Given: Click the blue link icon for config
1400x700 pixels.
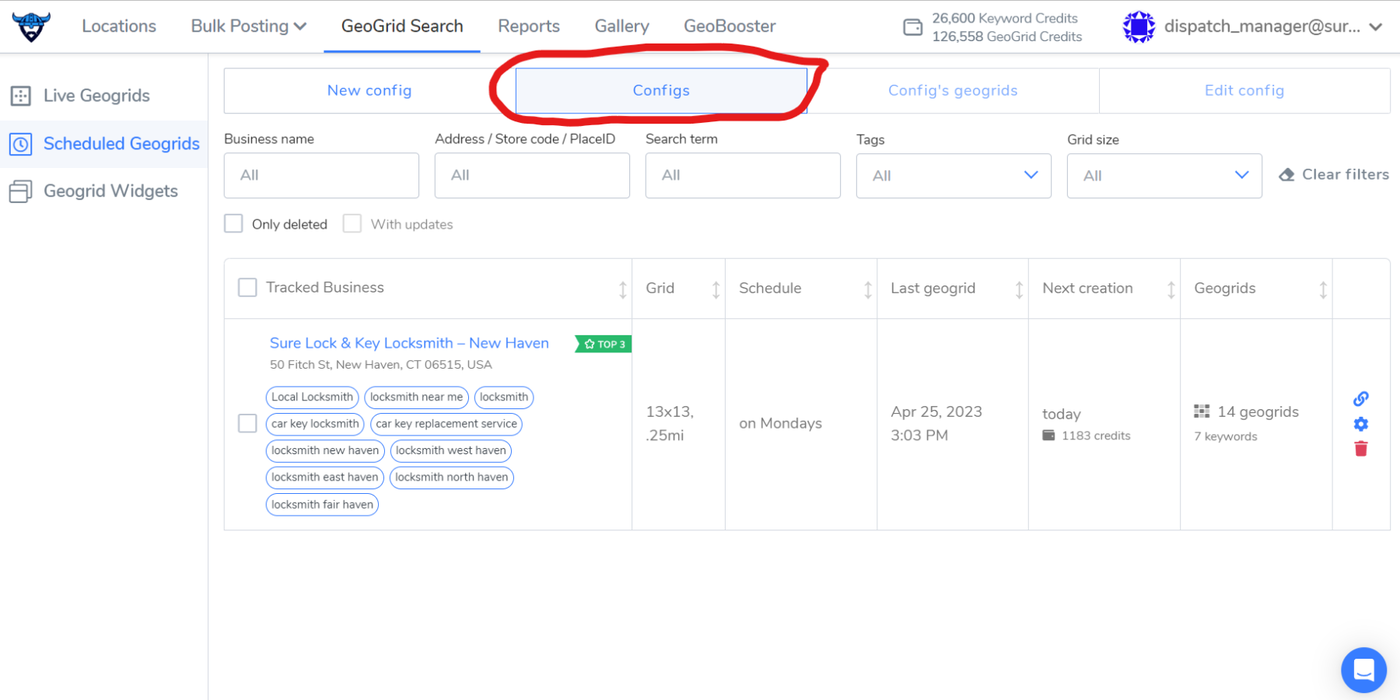Looking at the screenshot, I should pyautogui.click(x=1360, y=399).
